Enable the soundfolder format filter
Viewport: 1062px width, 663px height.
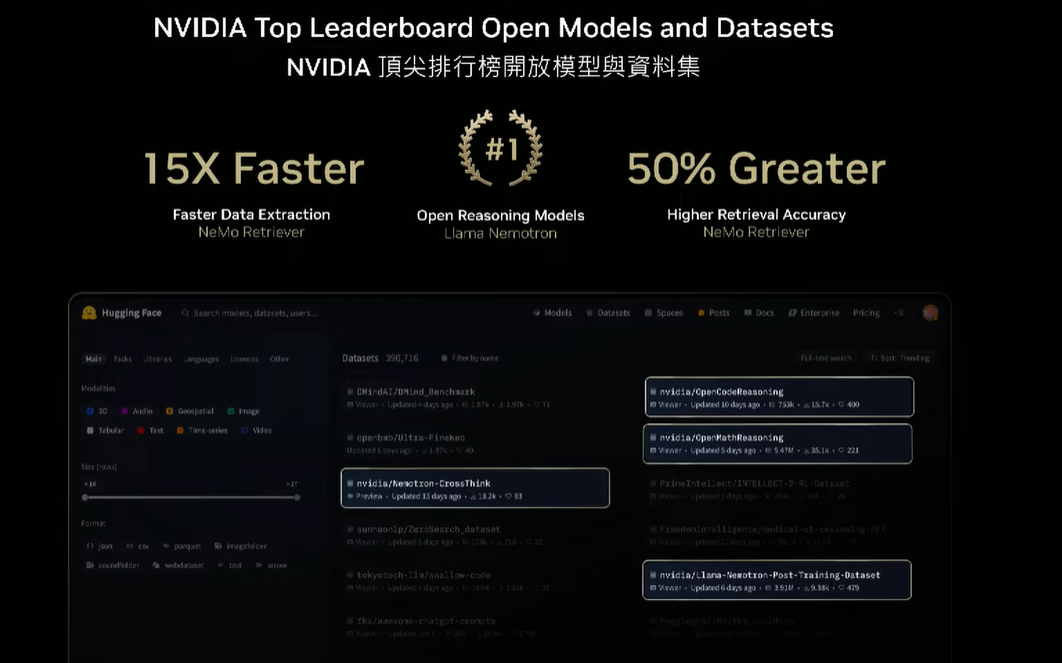click(x=112, y=565)
